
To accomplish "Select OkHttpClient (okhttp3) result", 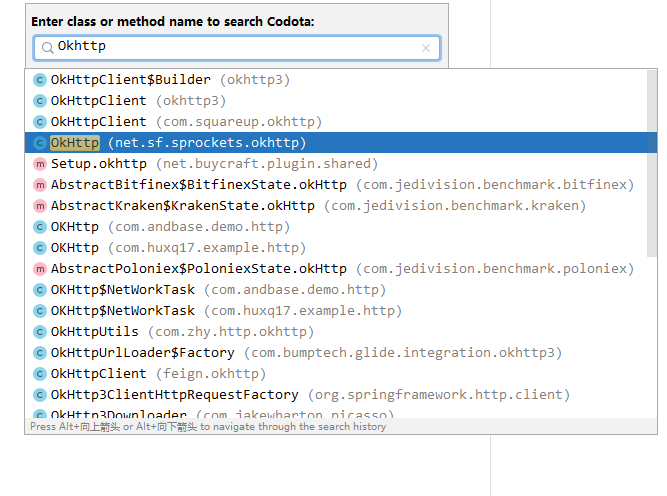I will tap(138, 101).
